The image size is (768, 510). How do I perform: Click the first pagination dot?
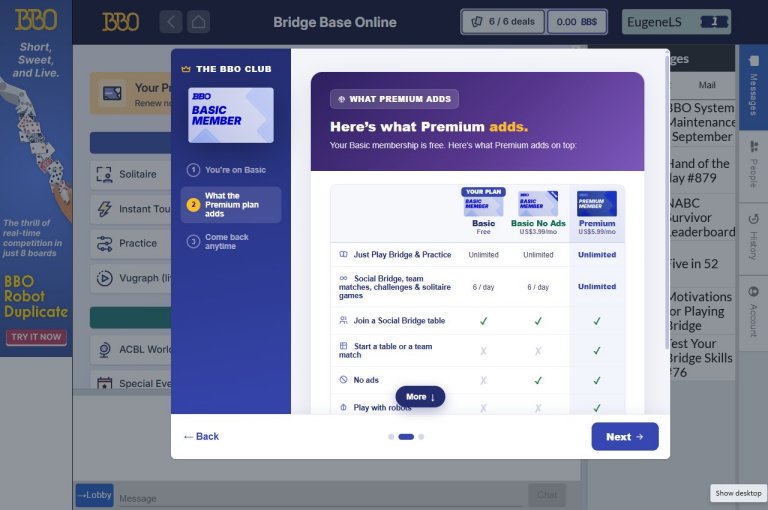click(391, 437)
